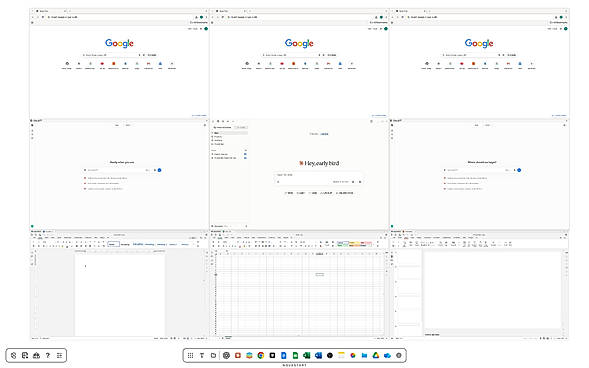Open the app grid launcher in the dock
Screen dimensions: 589x368
(x=190, y=355)
